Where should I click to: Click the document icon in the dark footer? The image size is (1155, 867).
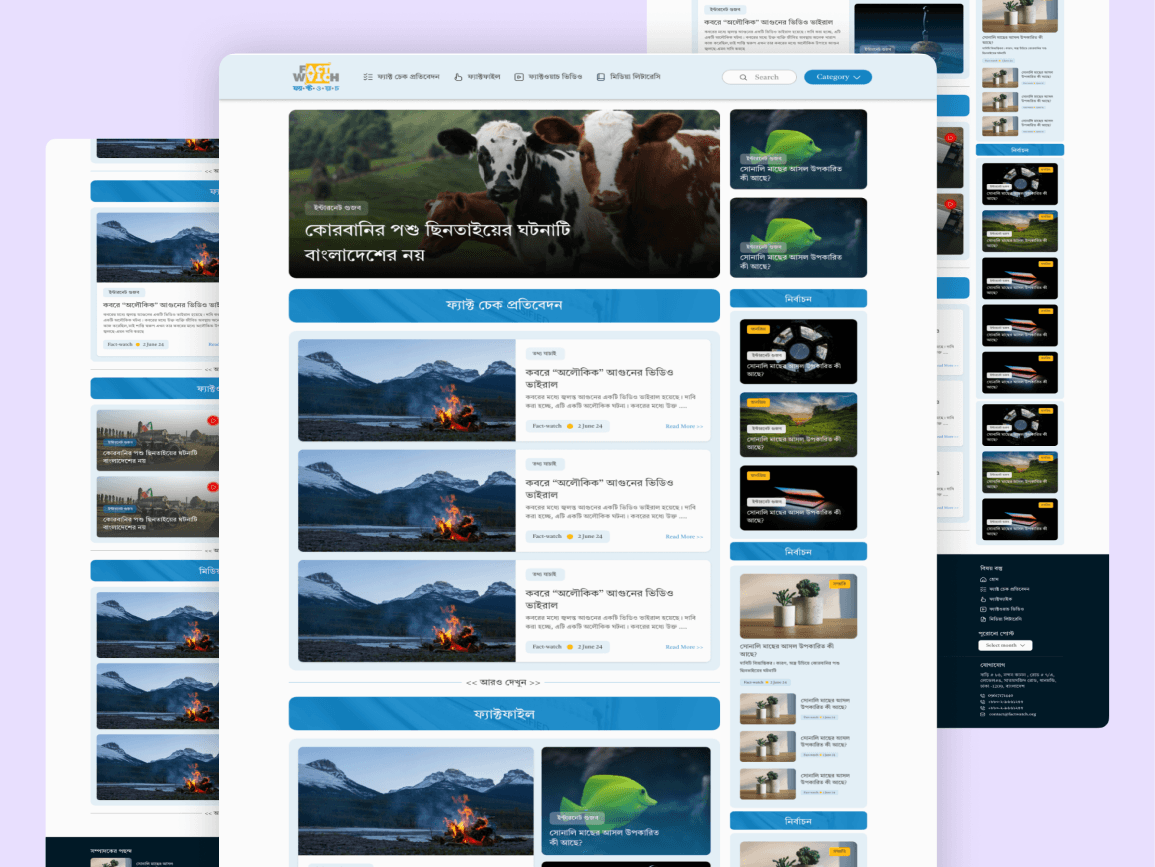coord(983,619)
